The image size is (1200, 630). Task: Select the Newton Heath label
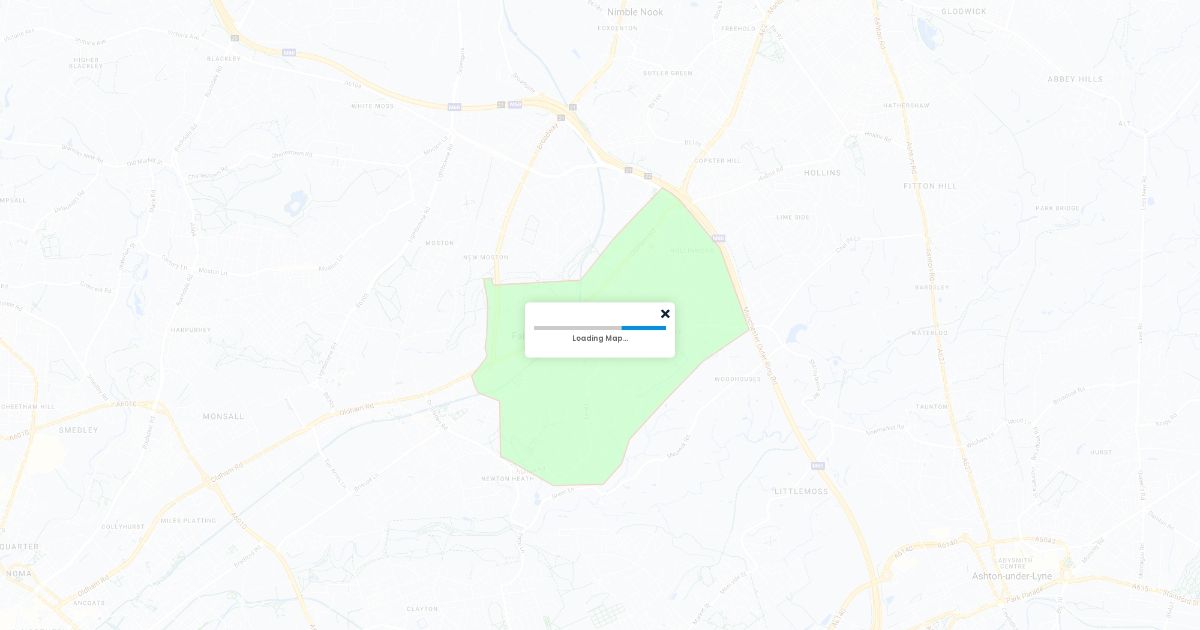pos(507,479)
